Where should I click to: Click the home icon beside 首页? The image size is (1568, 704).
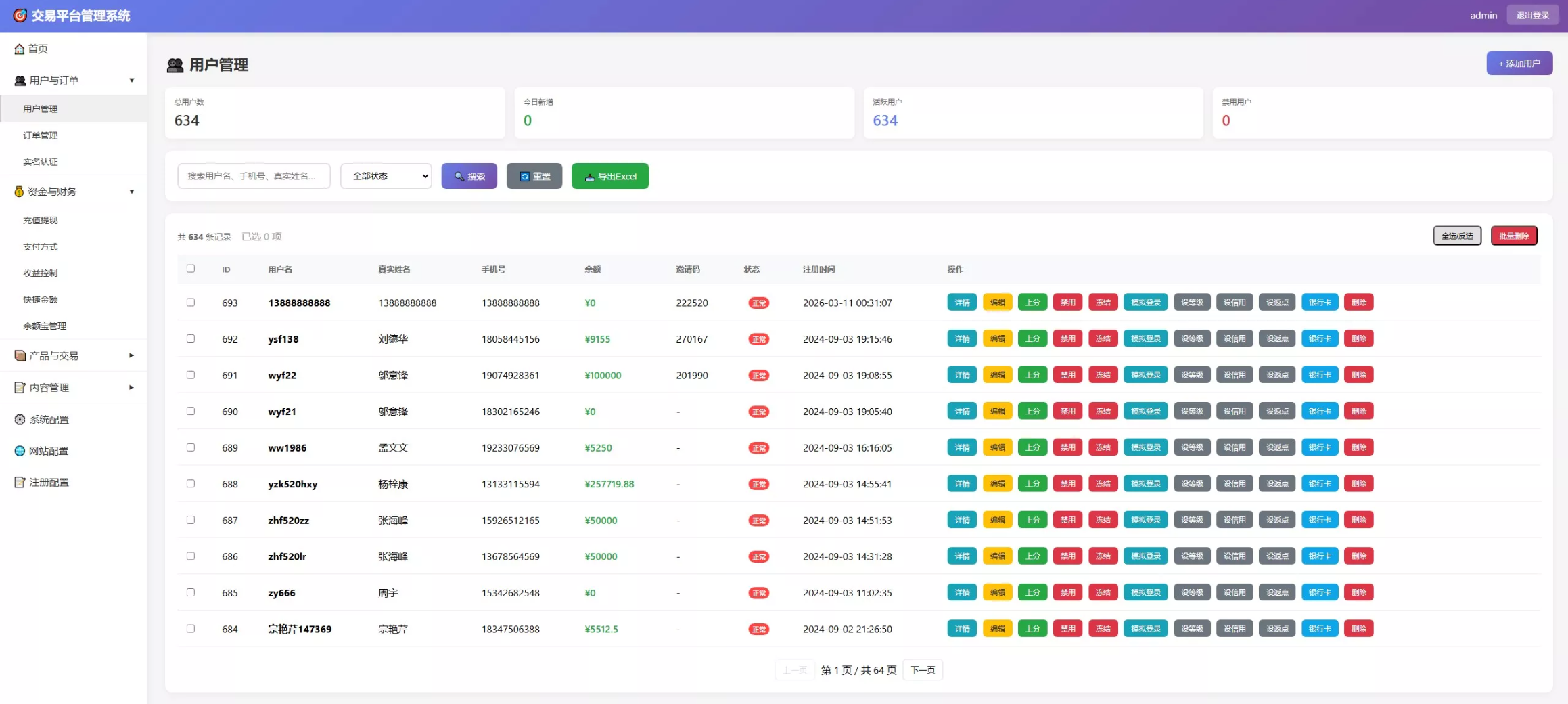point(20,49)
